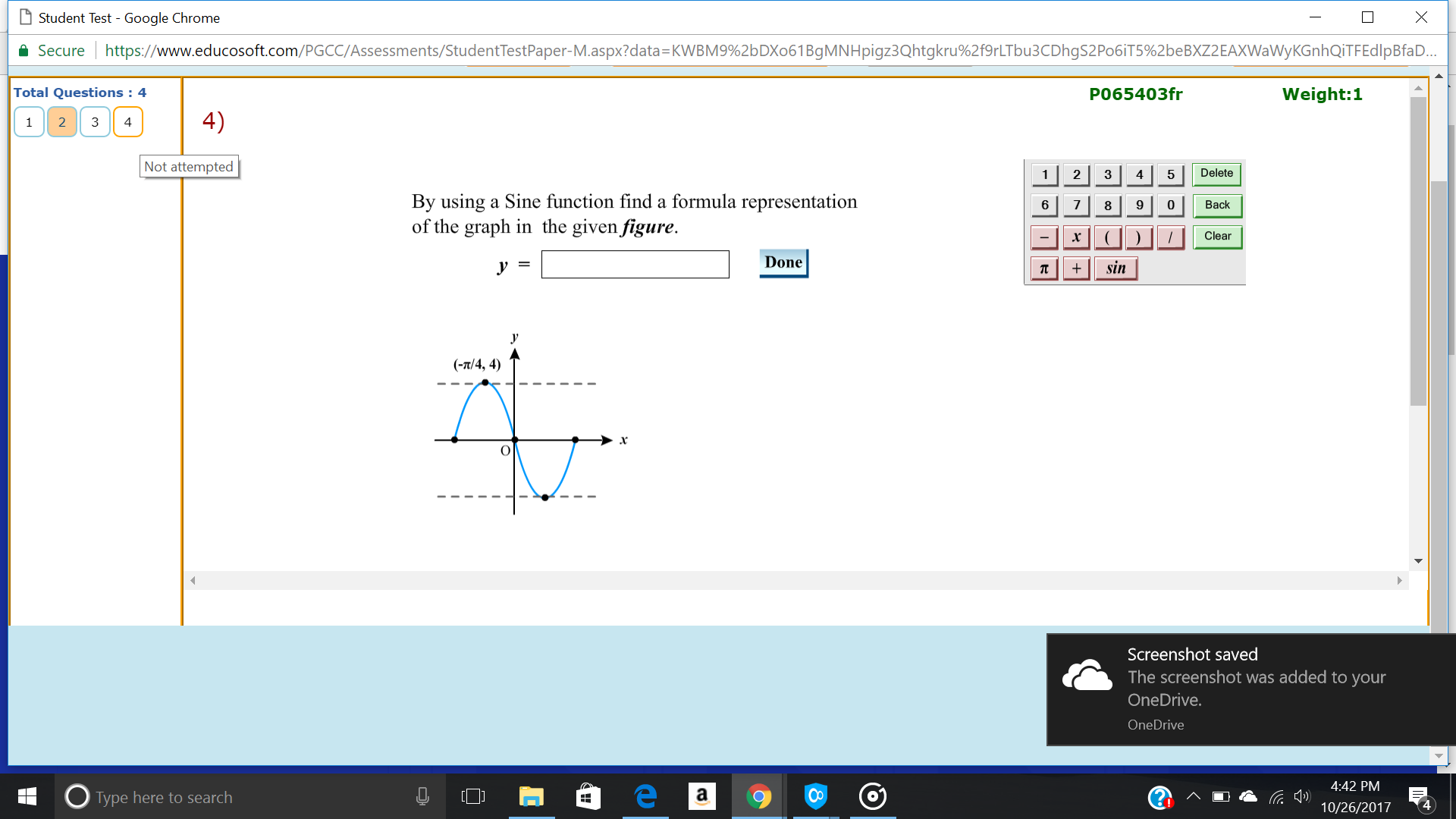
Task: Click the pi constant icon
Action: coord(1044,267)
